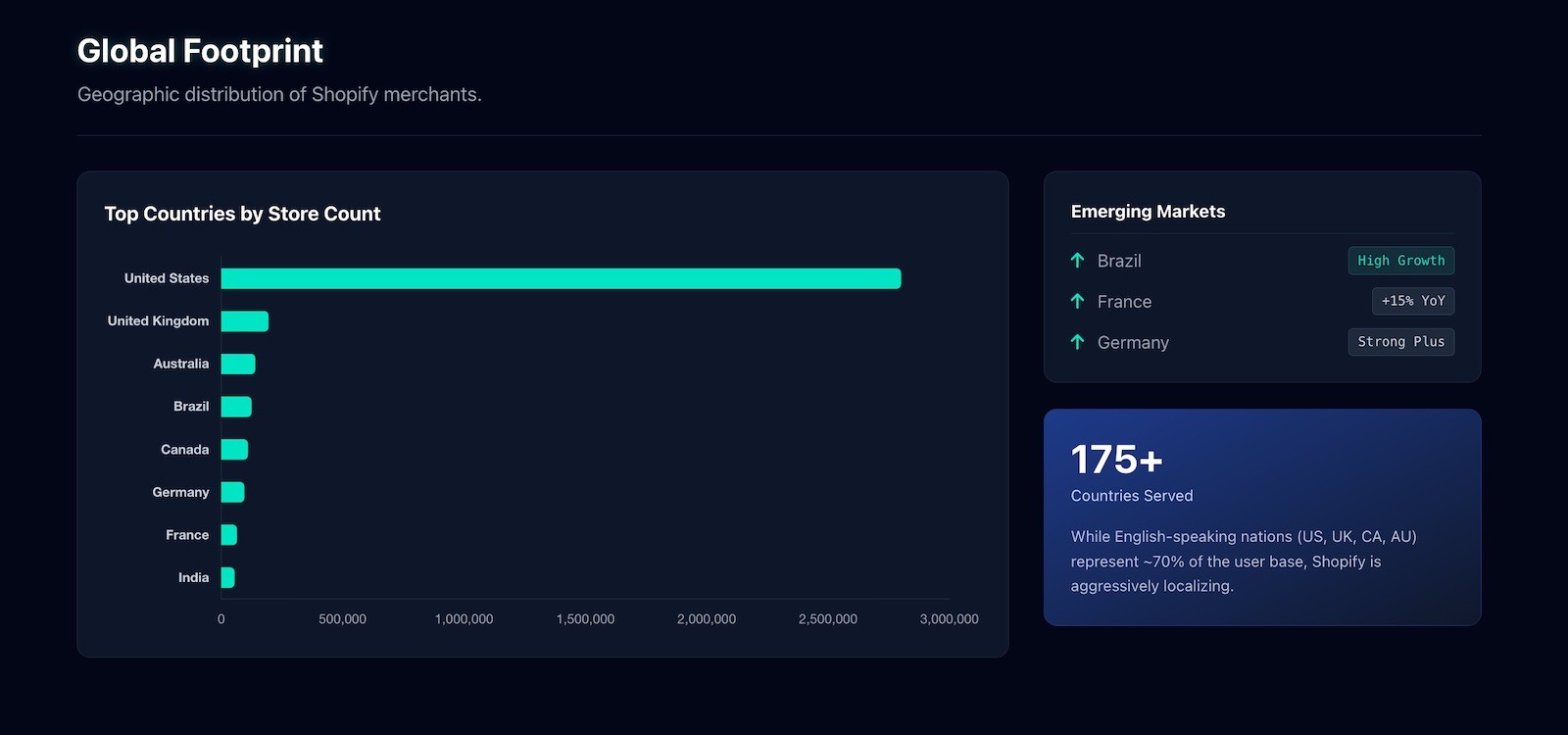1568x735 pixels.
Task: Click the Australia bar in chart
Action: tap(238, 364)
